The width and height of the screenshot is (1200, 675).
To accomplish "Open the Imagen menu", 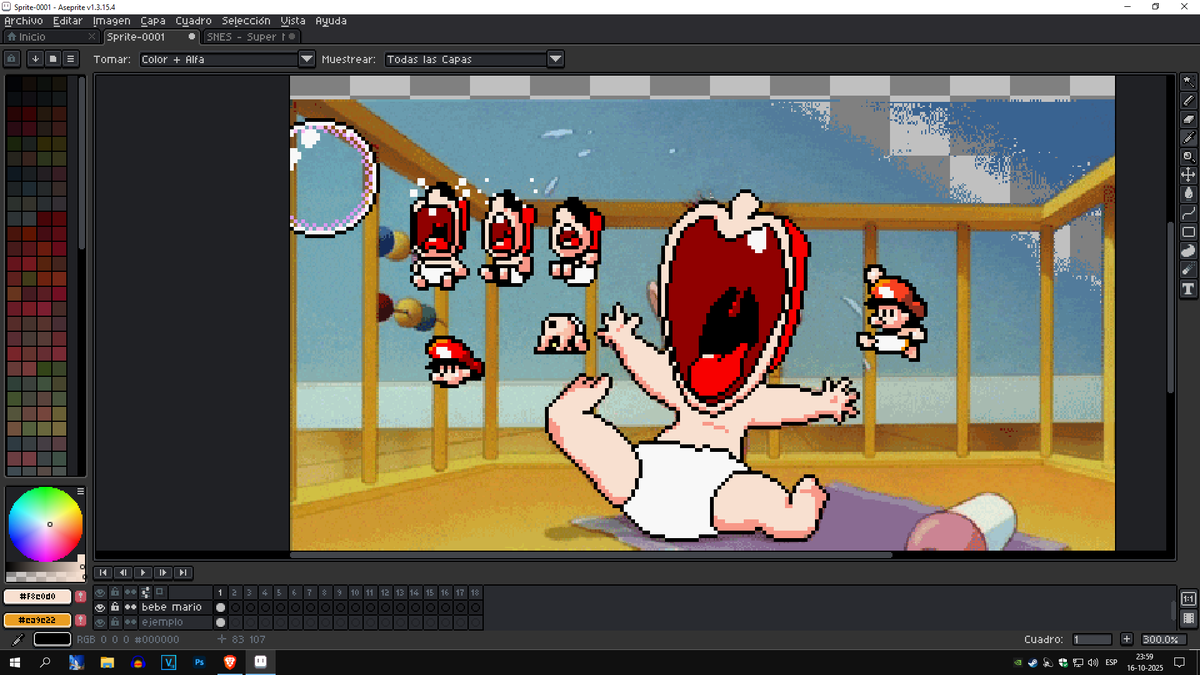I will point(112,20).
